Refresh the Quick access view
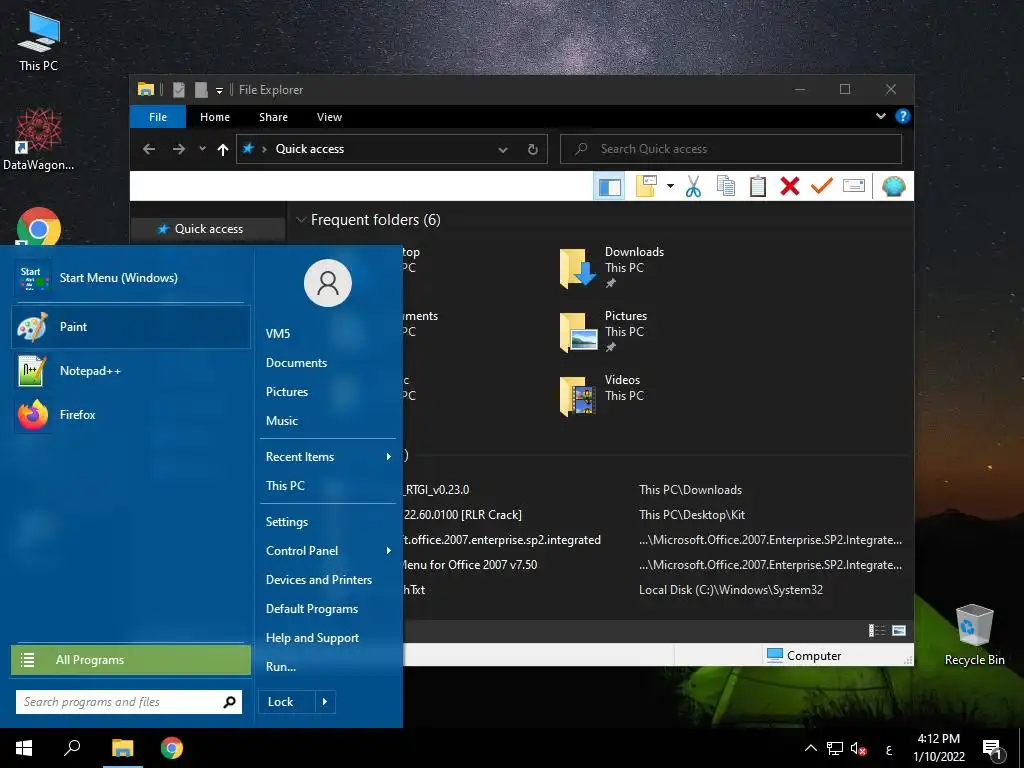1024x768 pixels. point(533,150)
